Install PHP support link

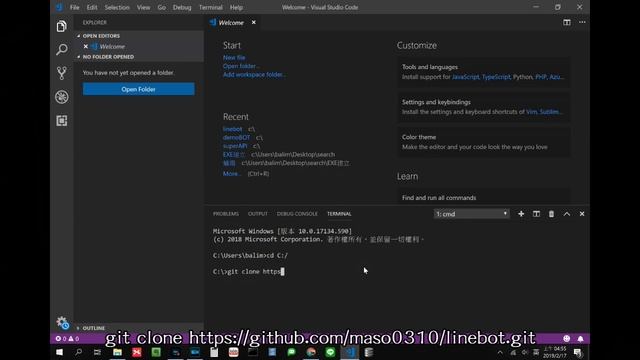point(541,77)
